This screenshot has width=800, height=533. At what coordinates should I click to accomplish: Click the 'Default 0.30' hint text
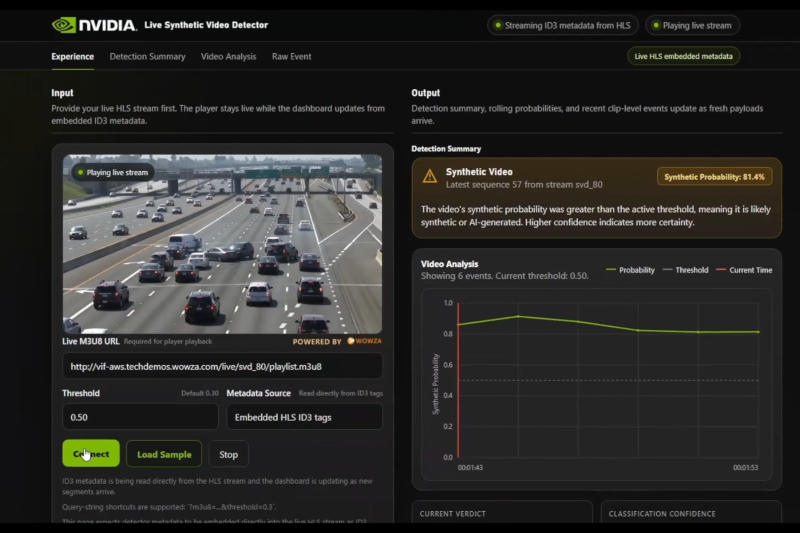coord(199,393)
